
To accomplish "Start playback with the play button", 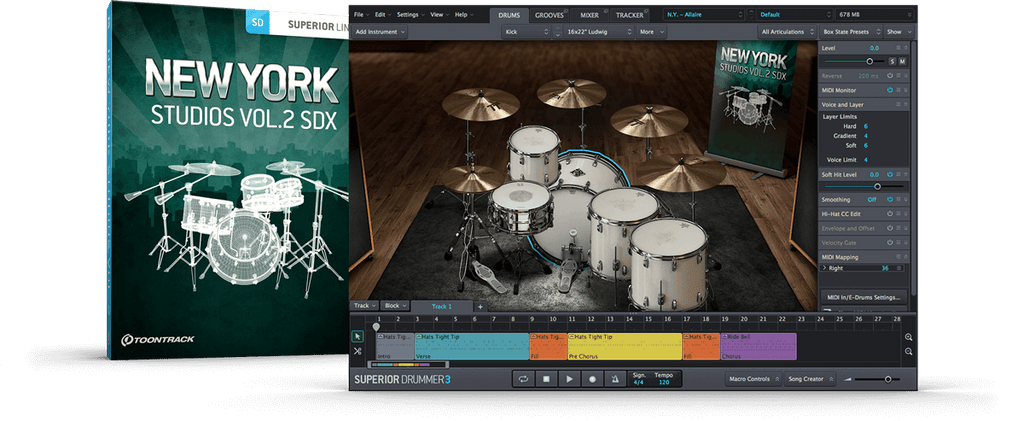I will pos(569,379).
